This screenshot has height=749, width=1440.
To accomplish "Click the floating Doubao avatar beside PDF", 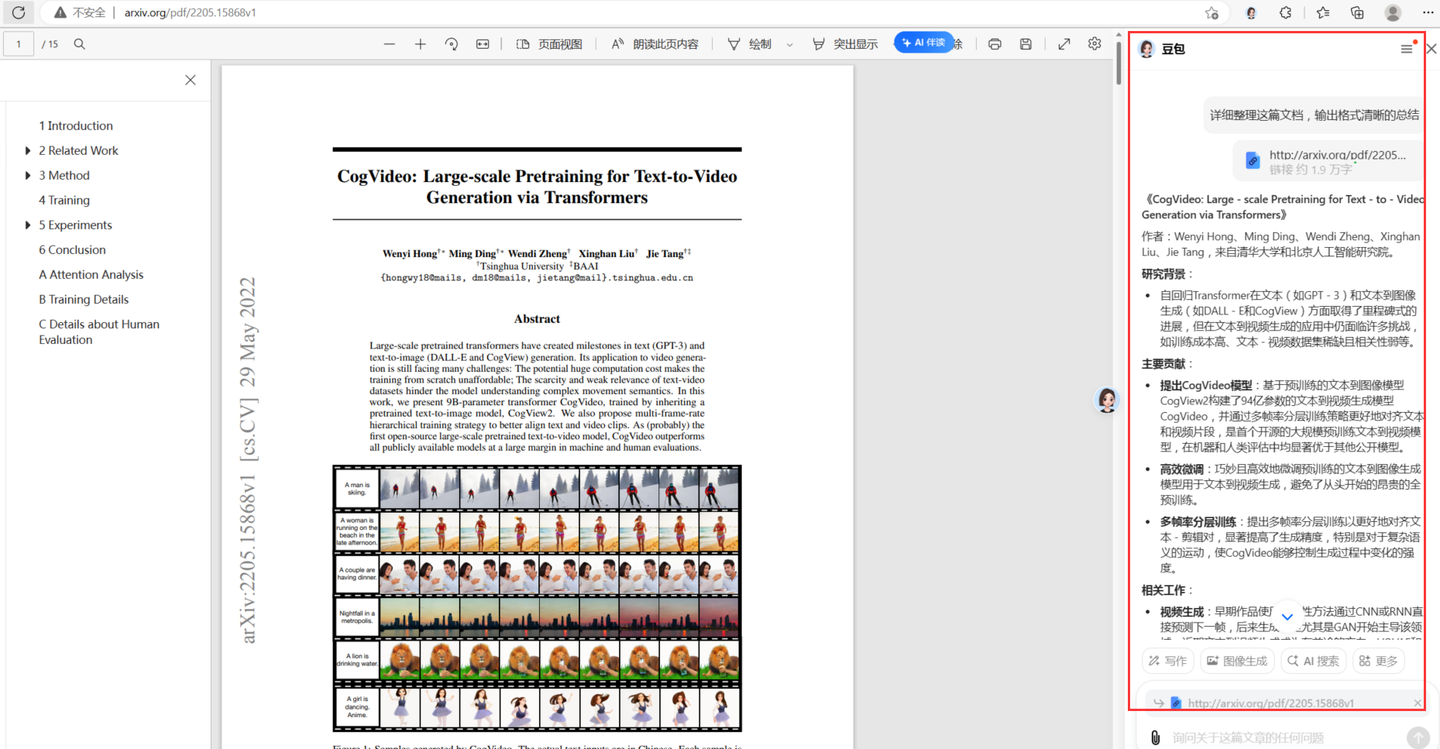I will click(1107, 400).
